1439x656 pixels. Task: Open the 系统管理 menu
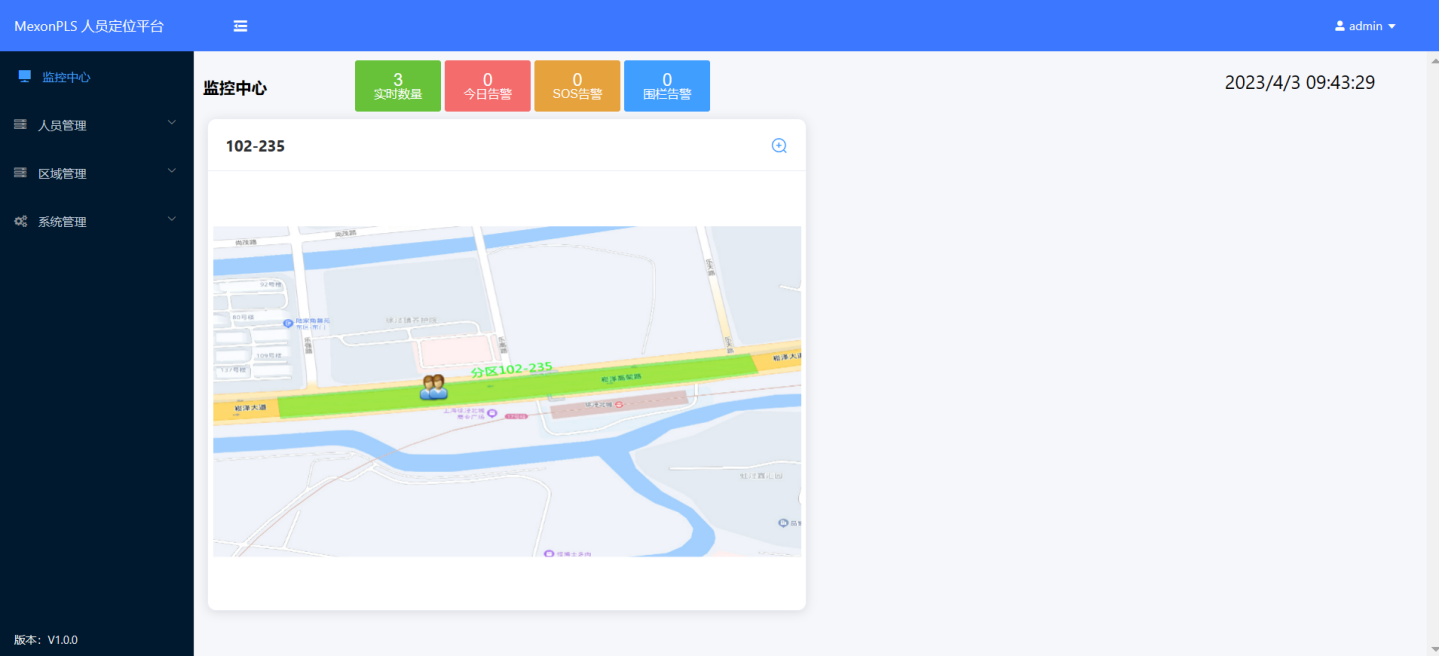[x=97, y=221]
